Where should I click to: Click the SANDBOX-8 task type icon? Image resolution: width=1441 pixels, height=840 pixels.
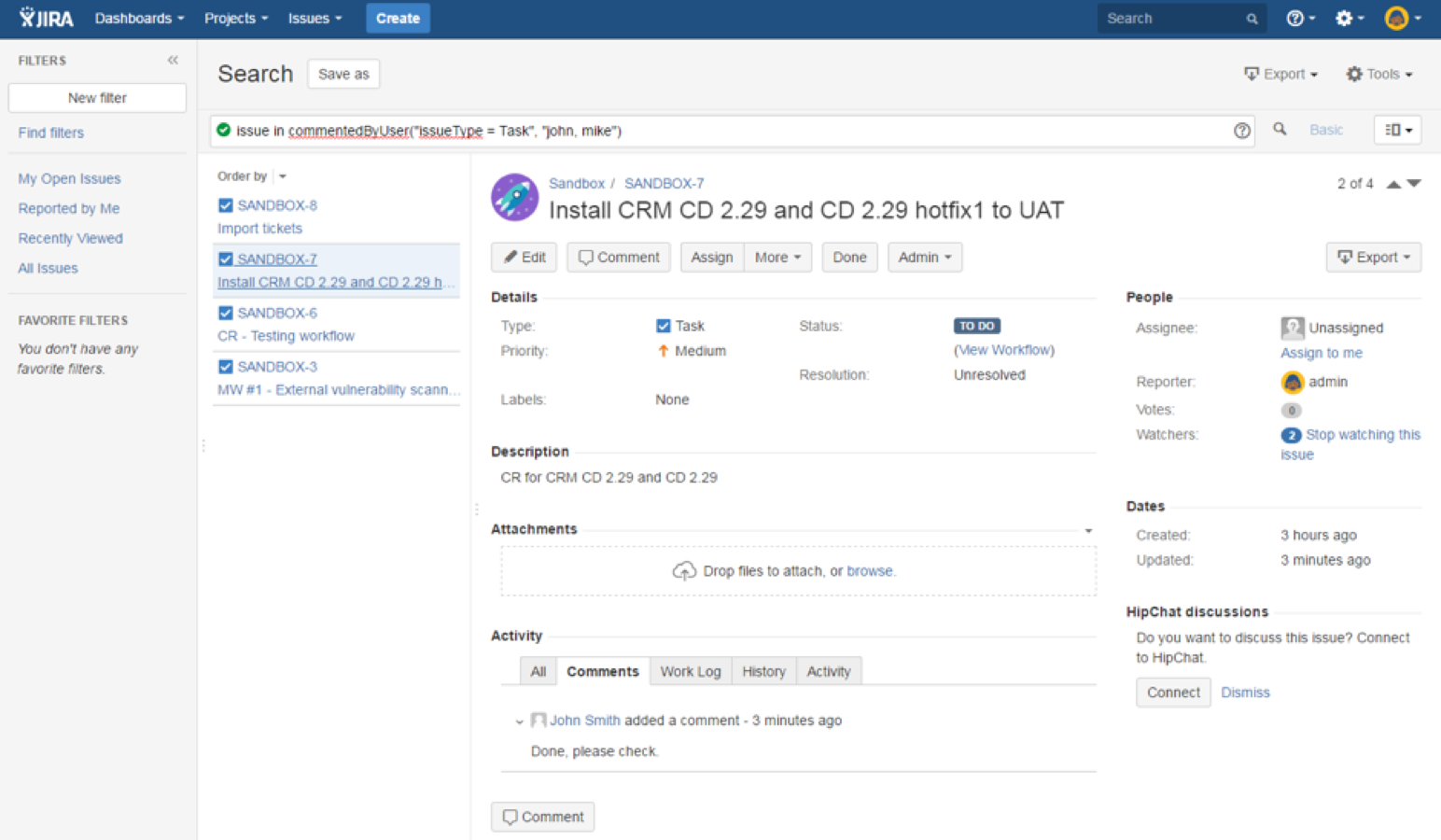coord(225,205)
